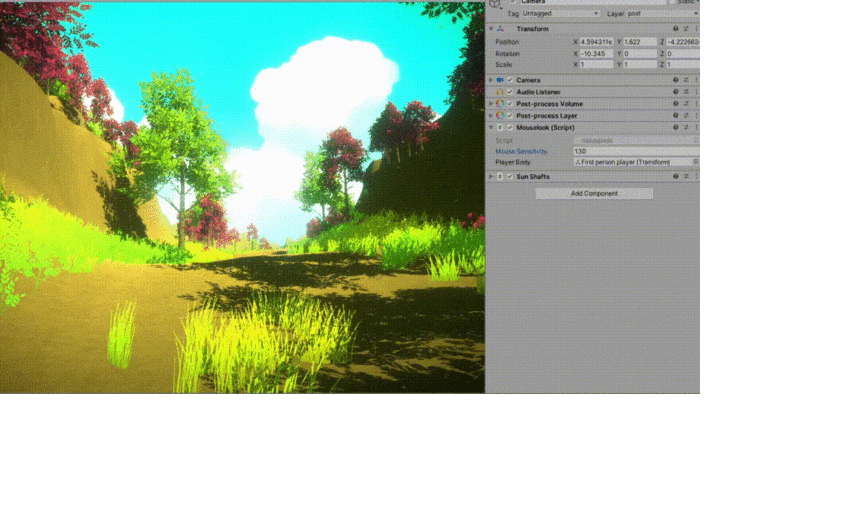Open presets for Post-process Volume
The height and width of the screenshot is (506, 857).
pyautogui.click(x=686, y=104)
